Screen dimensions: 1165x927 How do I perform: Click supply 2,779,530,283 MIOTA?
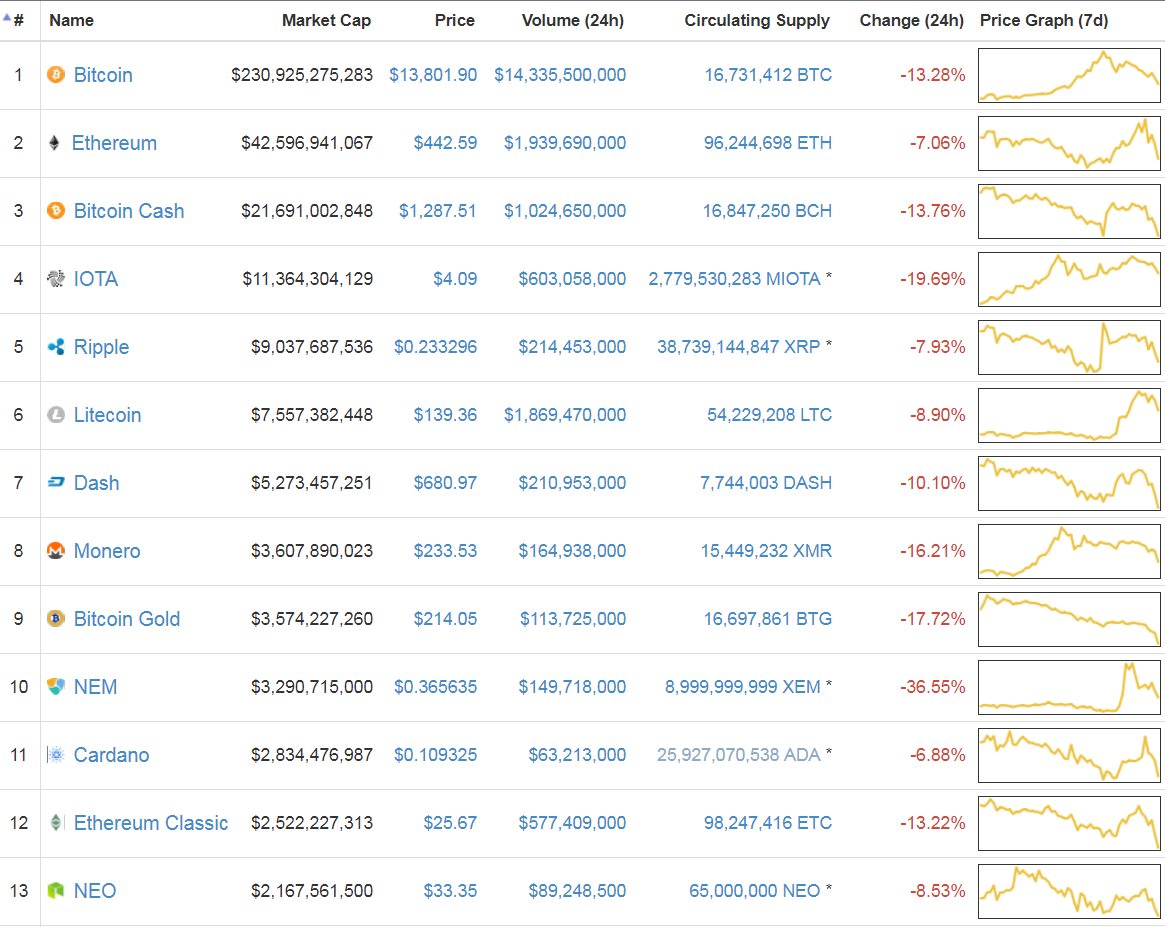734,279
